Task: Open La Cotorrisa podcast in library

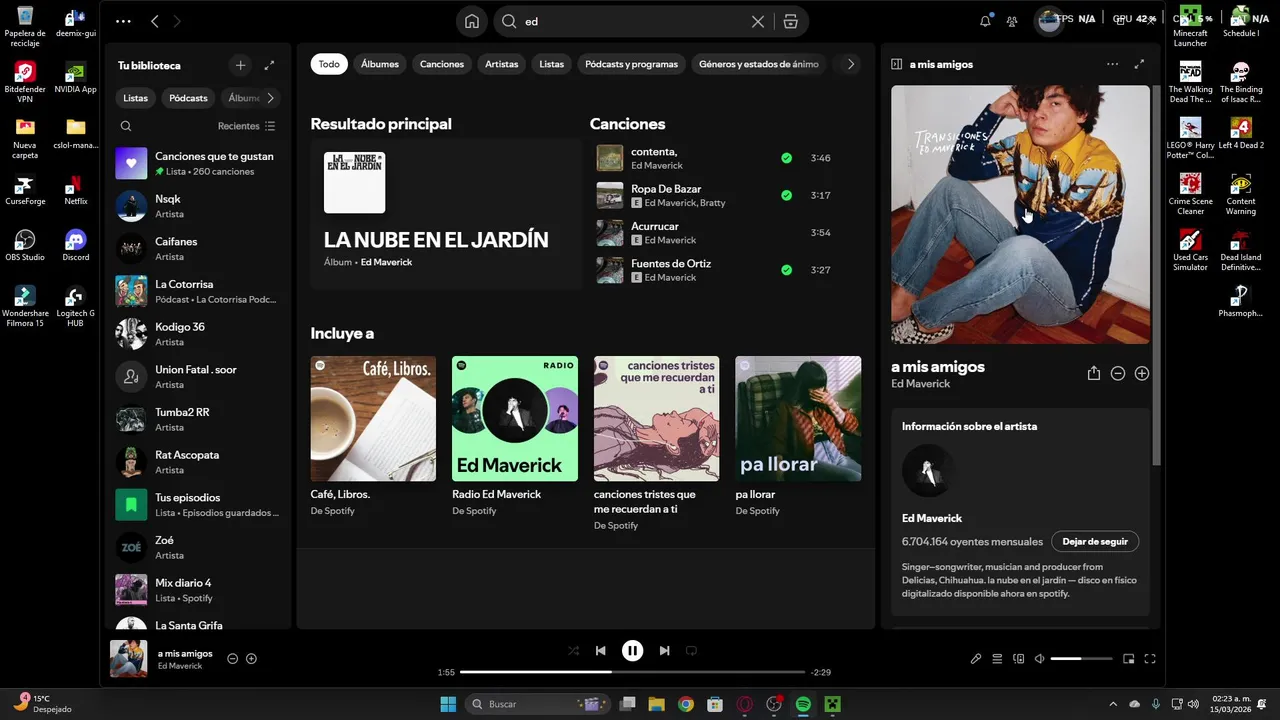Action: [x=199, y=291]
